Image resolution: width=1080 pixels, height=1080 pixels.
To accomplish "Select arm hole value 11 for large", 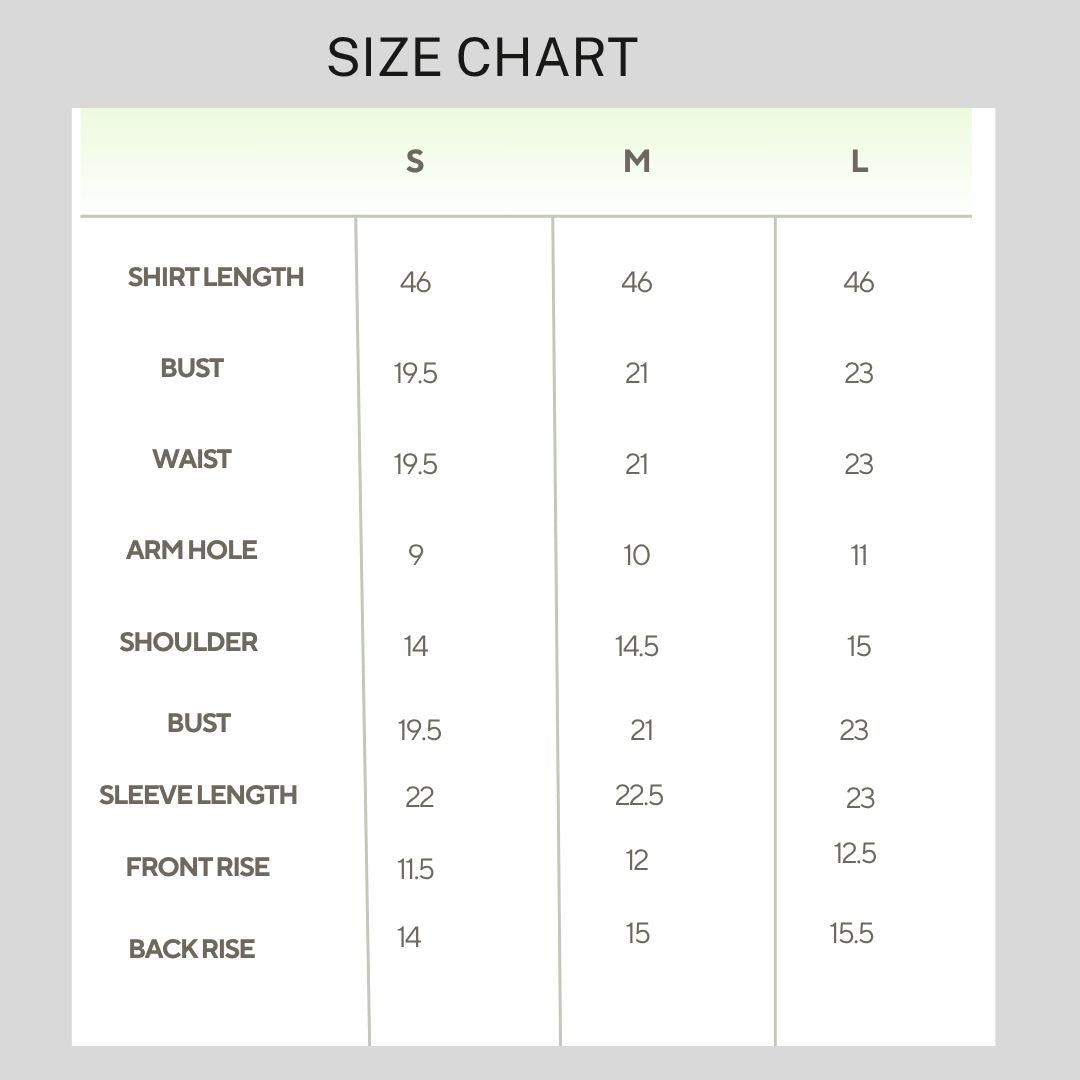I will [x=859, y=555].
